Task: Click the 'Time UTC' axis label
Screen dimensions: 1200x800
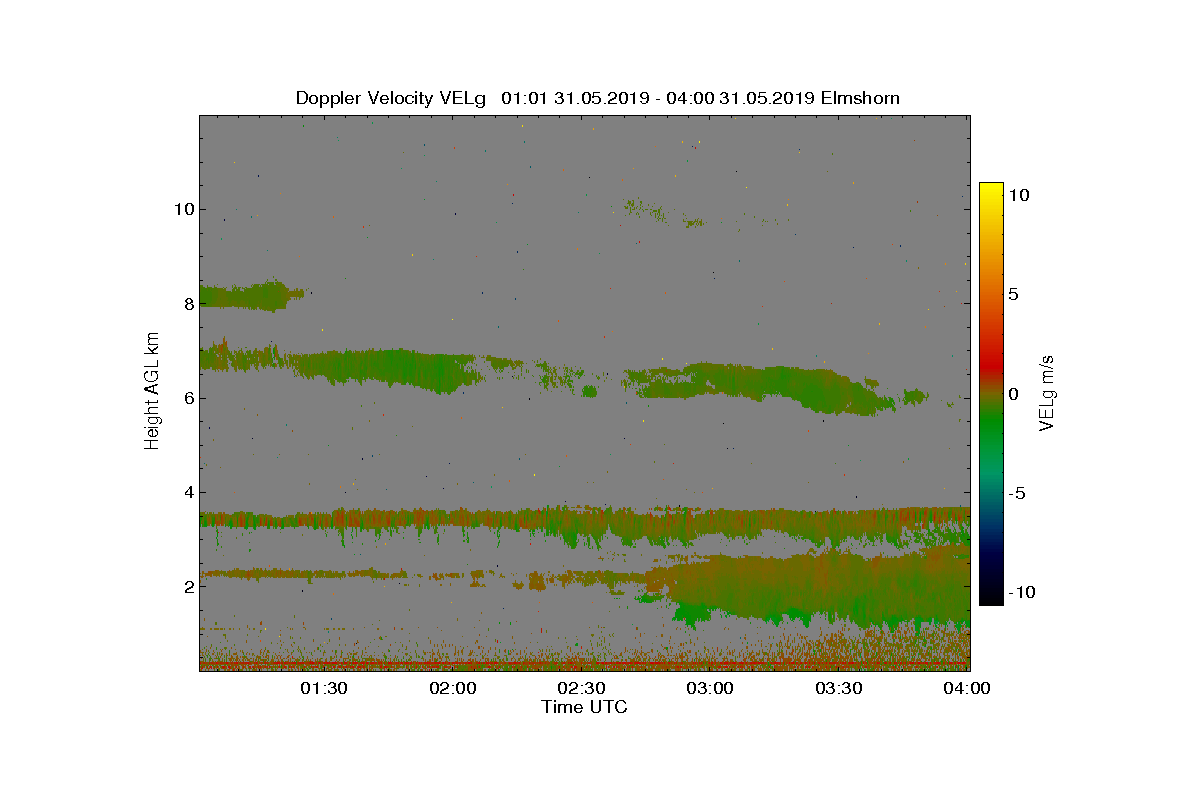Action: click(584, 707)
